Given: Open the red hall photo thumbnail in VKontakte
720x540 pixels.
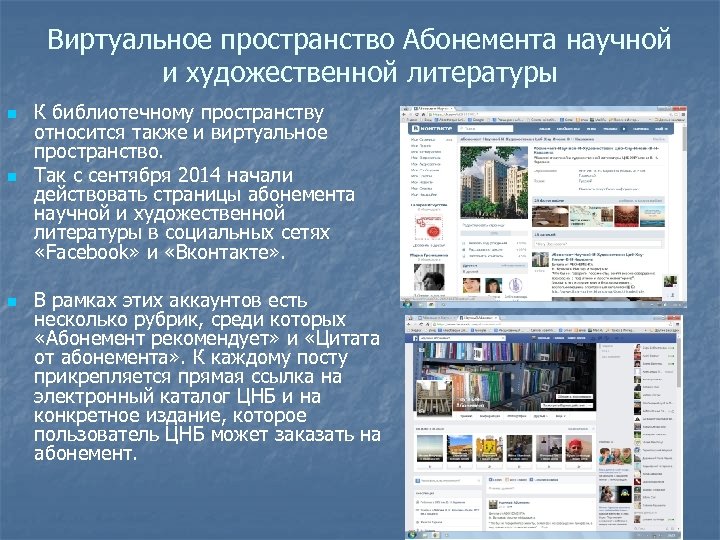Looking at the screenshot, I should pos(627,216).
